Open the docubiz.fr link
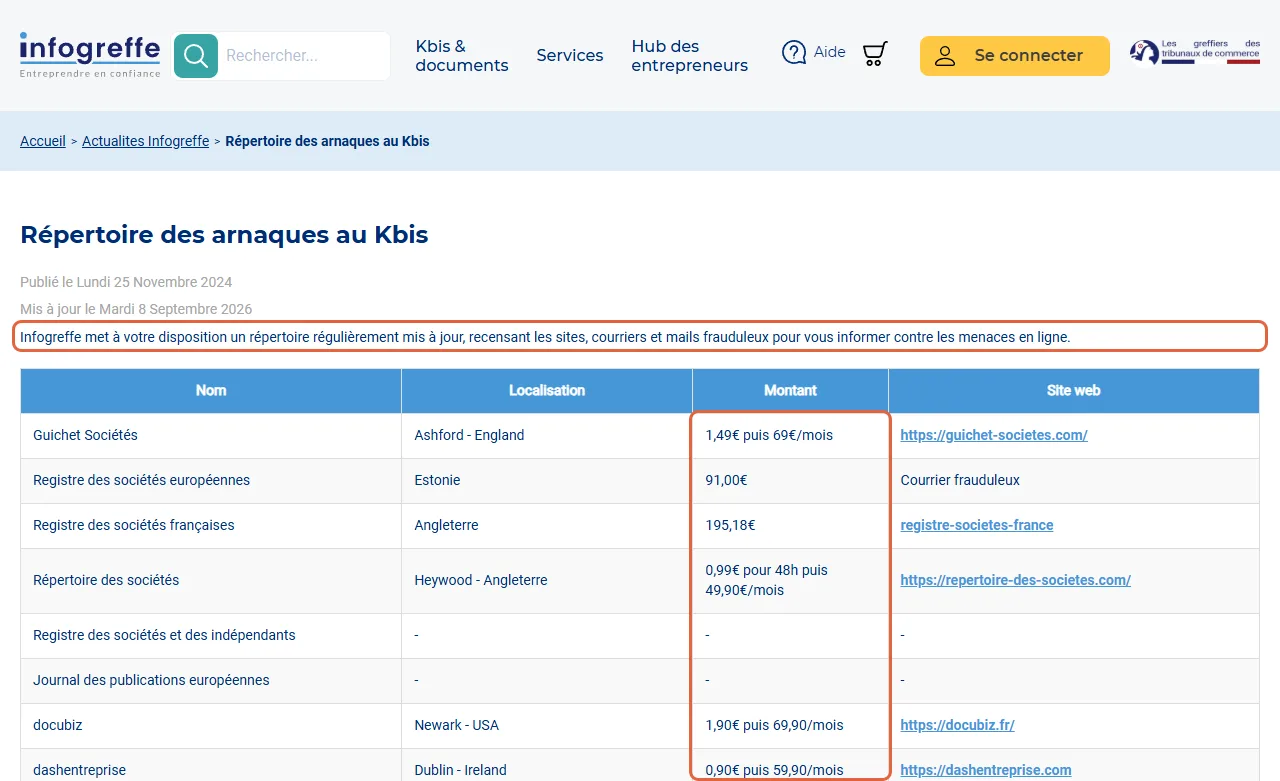 click(958, 725)
